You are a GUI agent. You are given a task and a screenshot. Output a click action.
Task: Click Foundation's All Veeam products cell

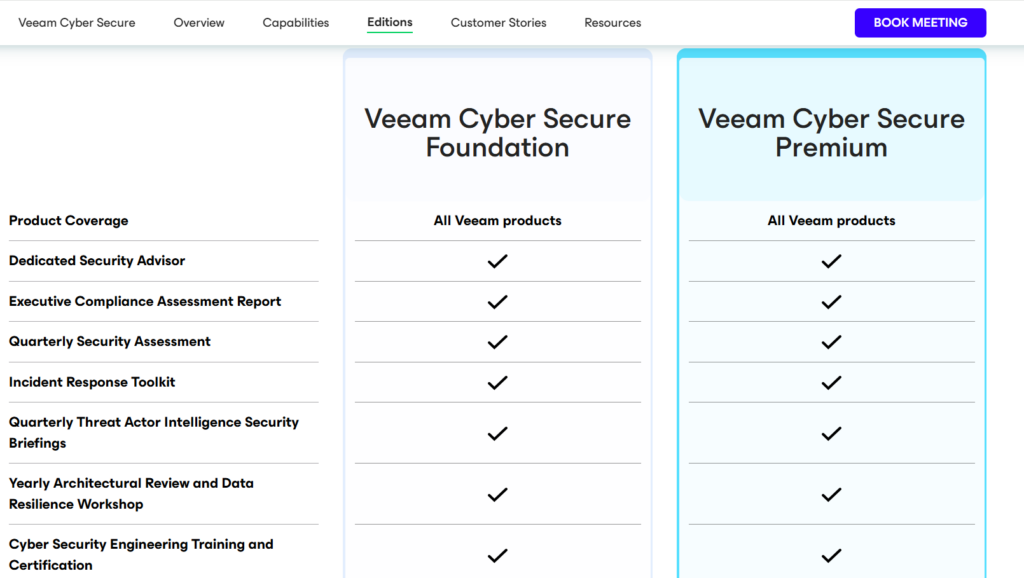(x=498, y=221)
